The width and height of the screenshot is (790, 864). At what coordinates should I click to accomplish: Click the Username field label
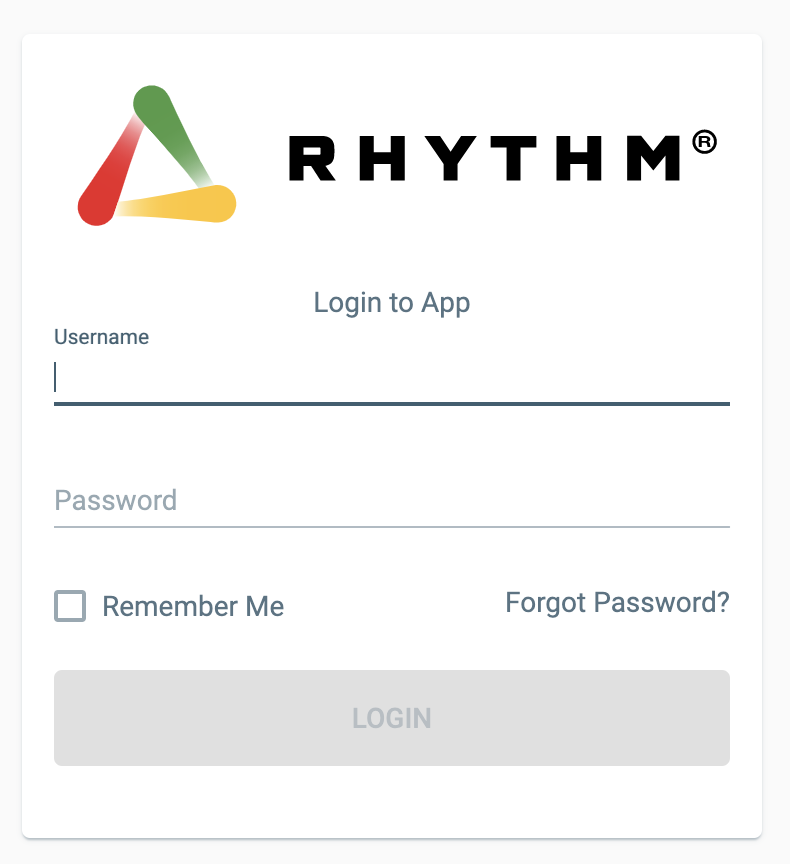pos(101,337)
